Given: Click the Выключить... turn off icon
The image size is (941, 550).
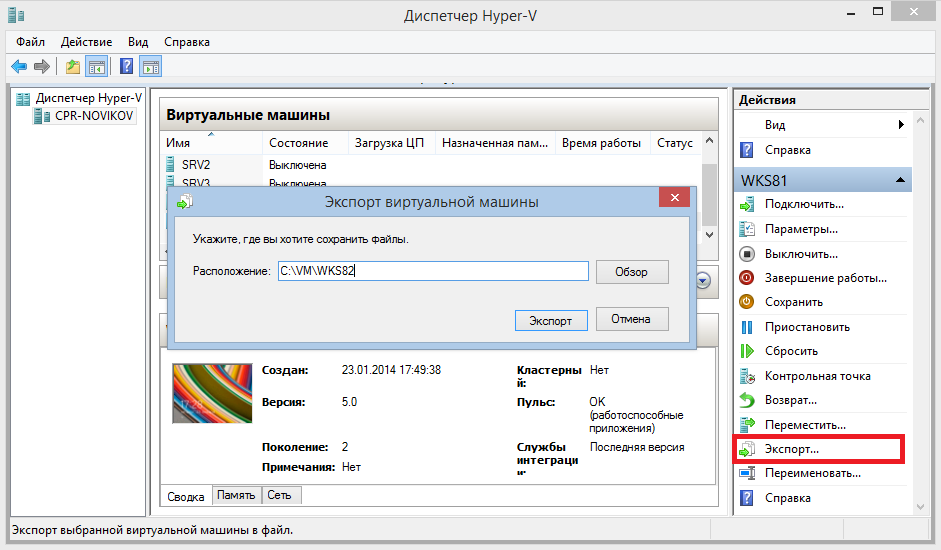Looking at the screenshot, I should coord(746,253).
